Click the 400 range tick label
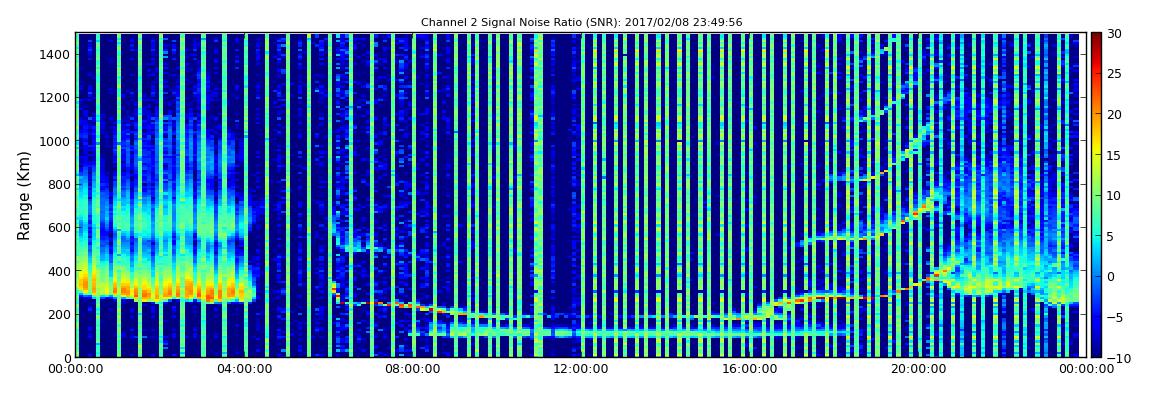Image resolution: width=1150 pixels, height=407 pixels. tap(59, 271)
